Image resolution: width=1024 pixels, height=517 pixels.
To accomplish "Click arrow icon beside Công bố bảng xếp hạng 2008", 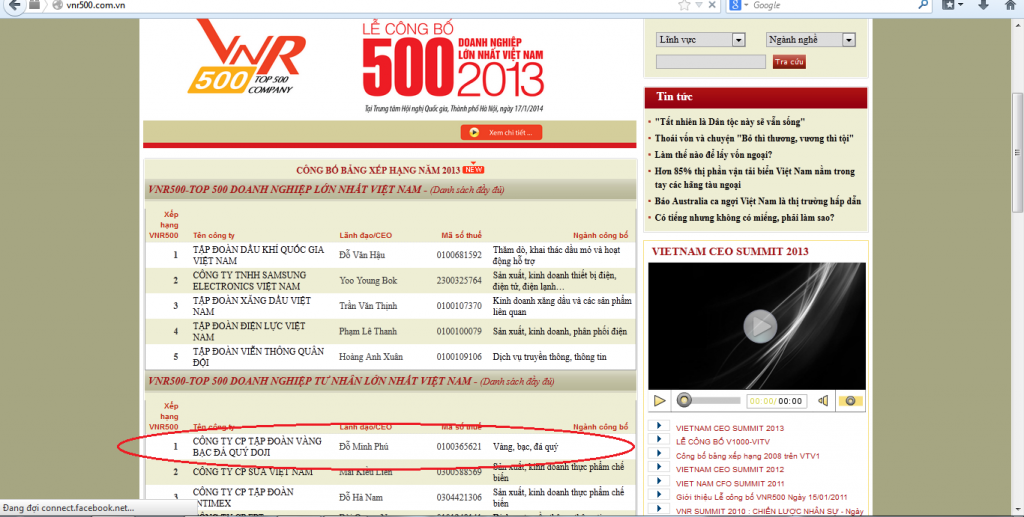I will point(659,453).
